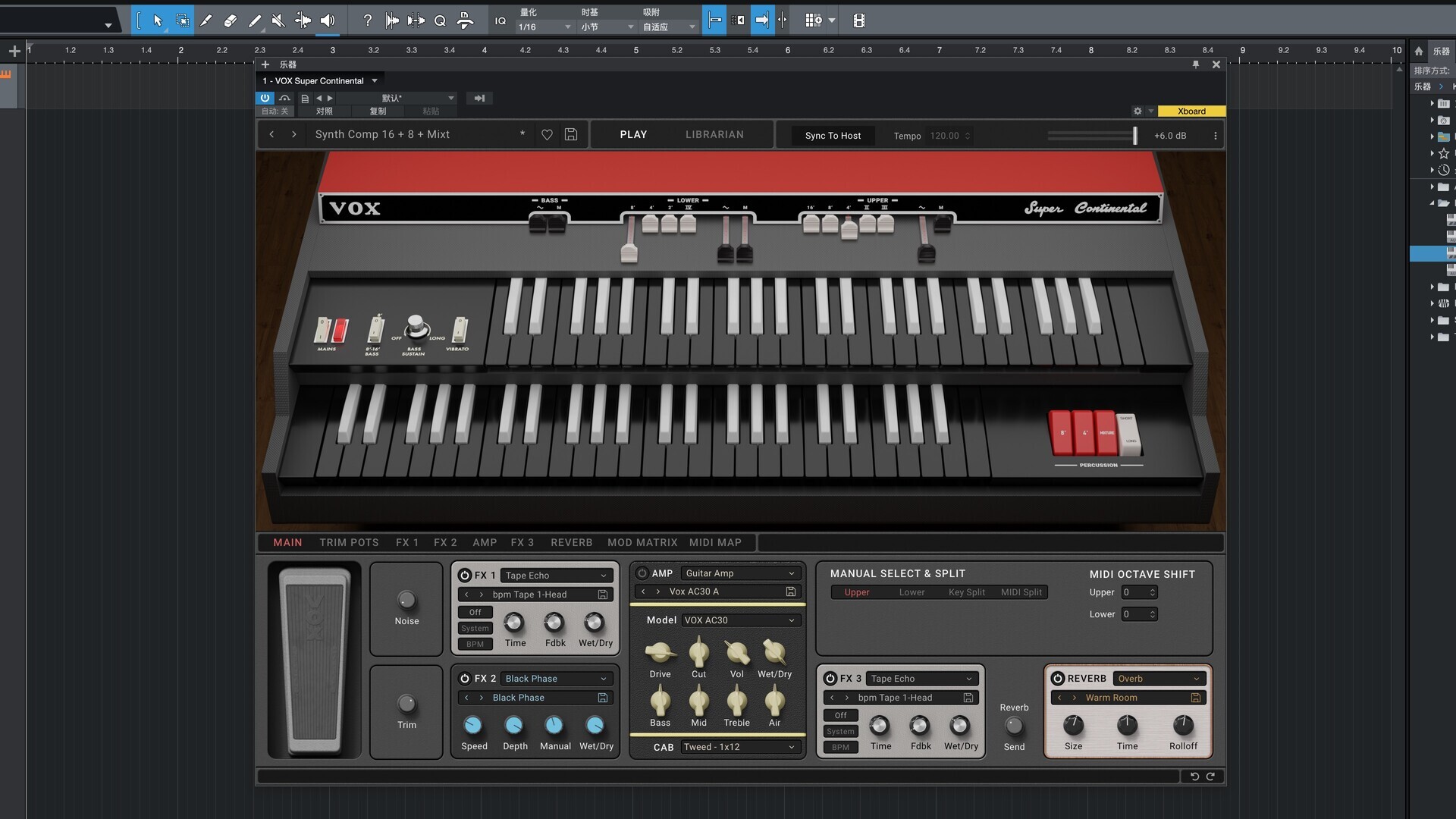Click the Reverb Send knob
Screen dimensions: 1456x819
click(1014, 726)
